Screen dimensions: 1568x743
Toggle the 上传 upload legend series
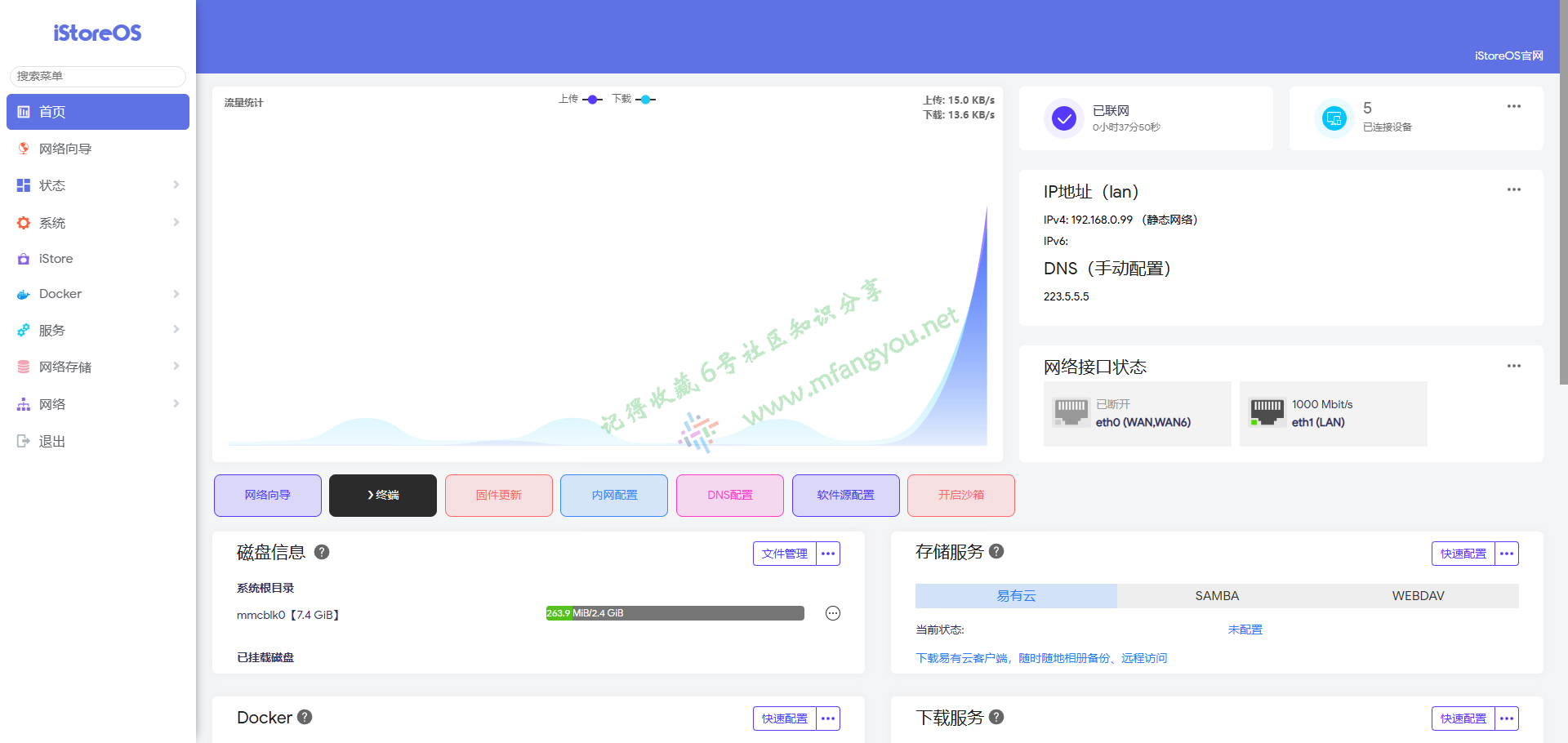[581, 100]
